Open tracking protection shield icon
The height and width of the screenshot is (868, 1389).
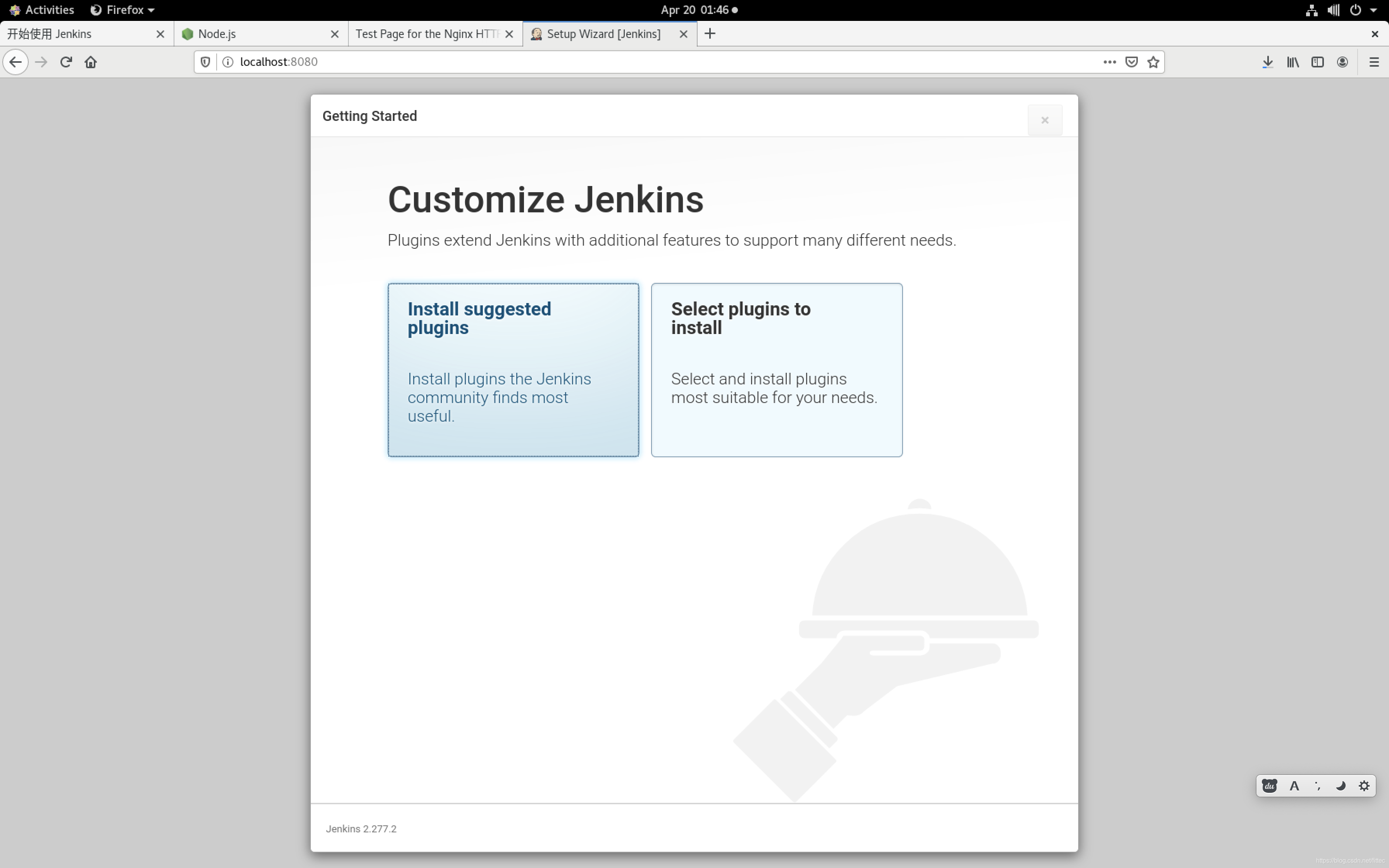205,62
